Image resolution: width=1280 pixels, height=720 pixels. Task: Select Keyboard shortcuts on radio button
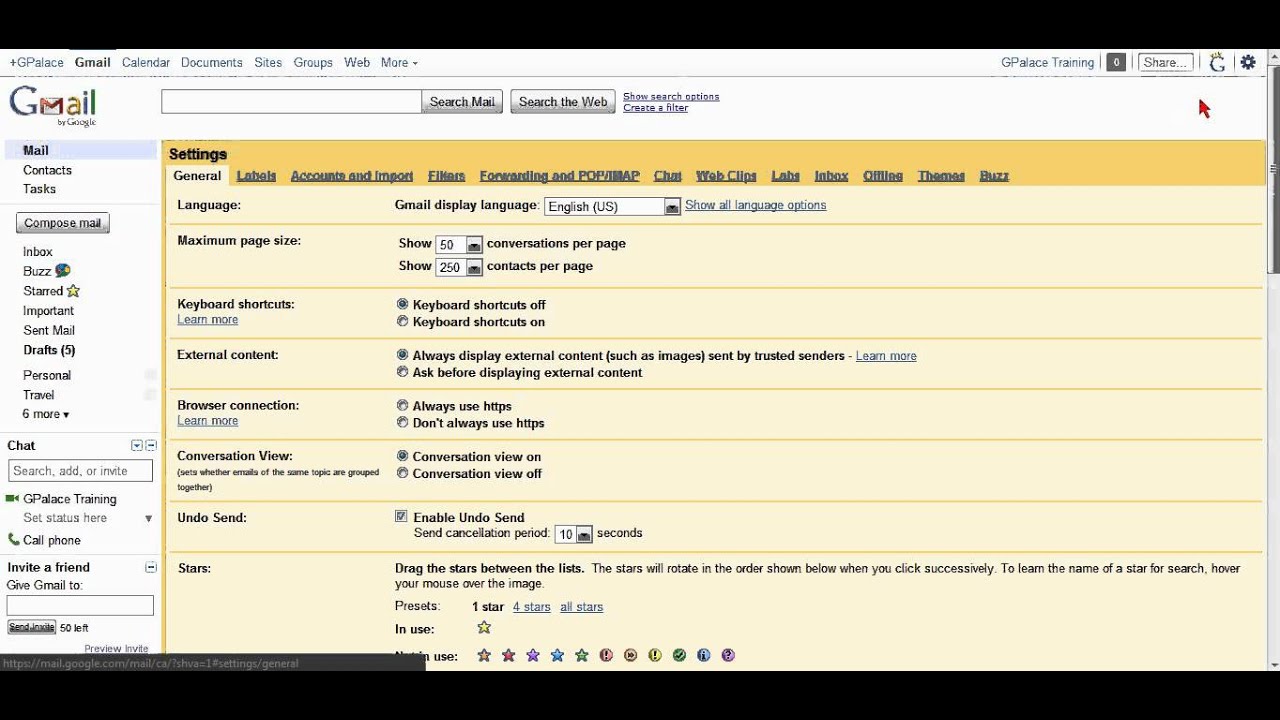click(x=403, y=321)
